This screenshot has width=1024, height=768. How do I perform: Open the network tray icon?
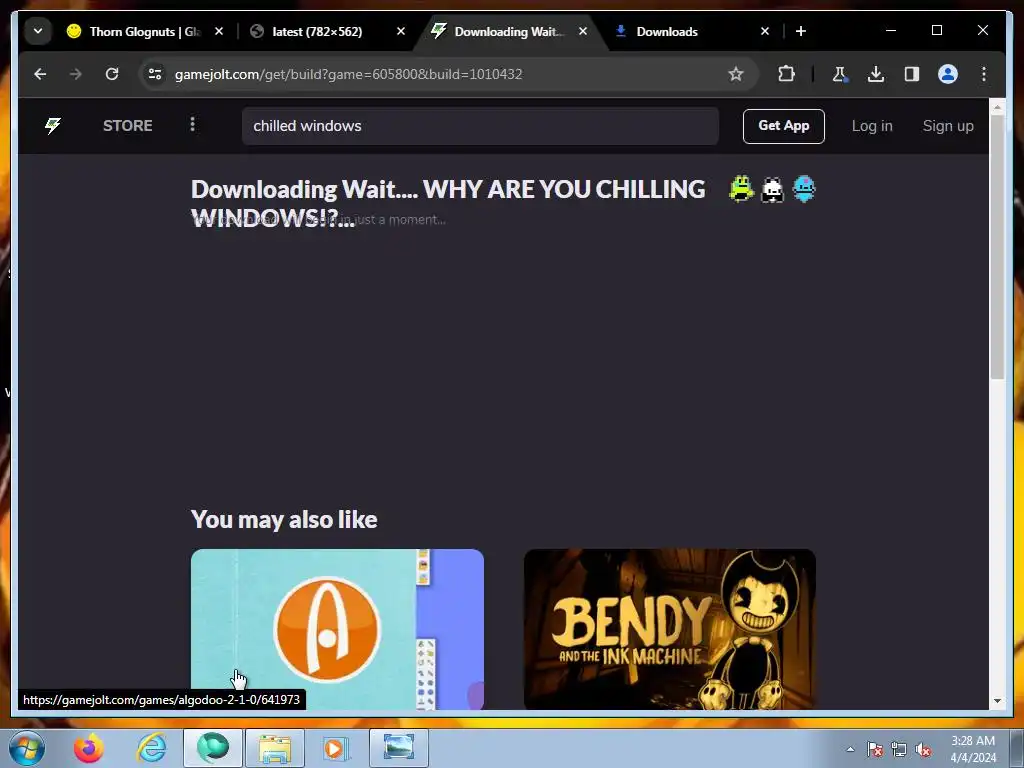[899, 749]
